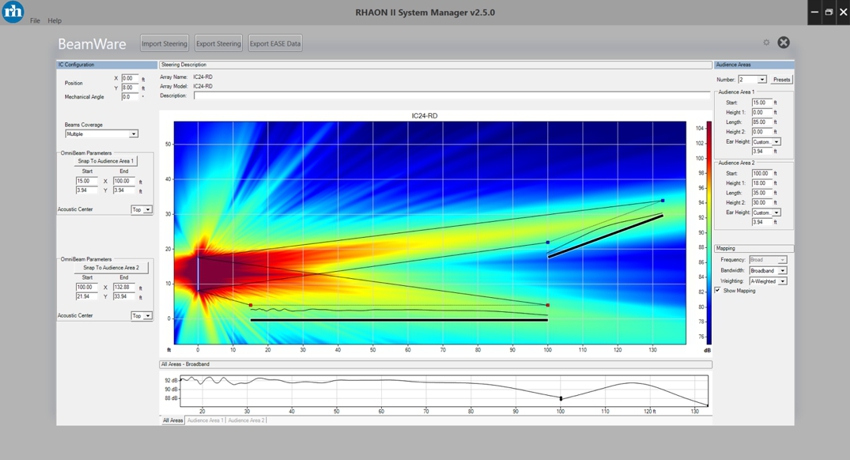This screenshot has width=850, height=460.
Task: Click Audience Area 2 Height 2 field
Action: click(762, 203)
